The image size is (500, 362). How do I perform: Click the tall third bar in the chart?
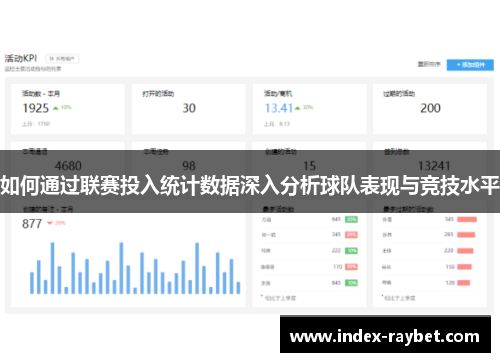[52, 268]
